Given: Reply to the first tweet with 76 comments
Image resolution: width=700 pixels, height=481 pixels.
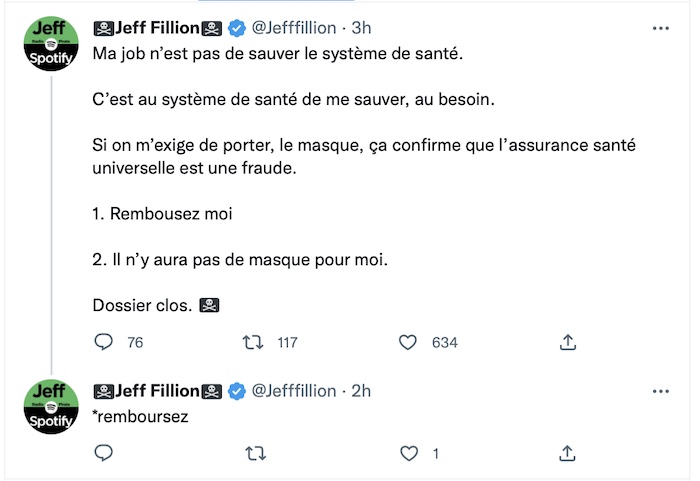Looking at the screenshot, I should pyautogui.click(x=104, y=342).
